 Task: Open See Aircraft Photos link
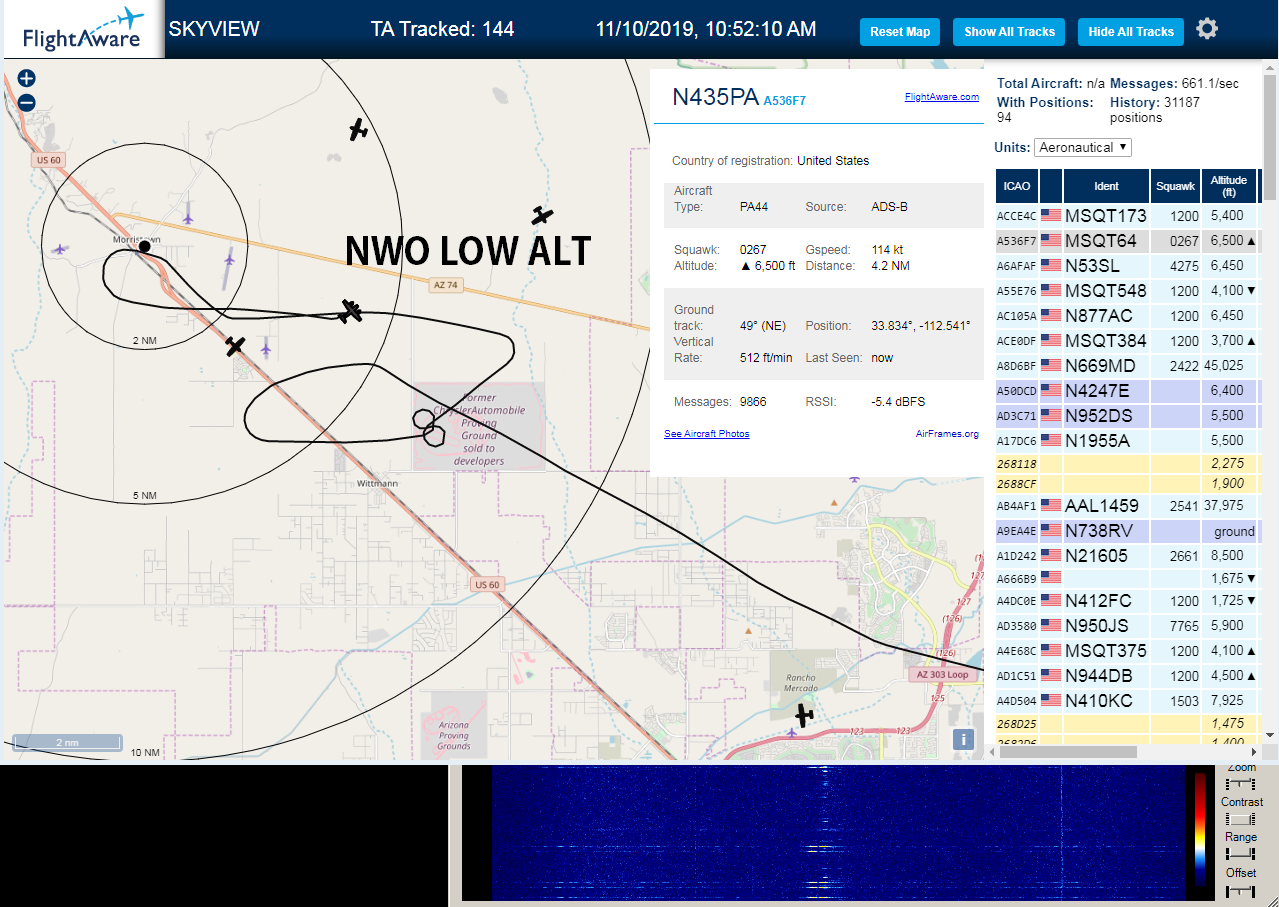(707, 433)
